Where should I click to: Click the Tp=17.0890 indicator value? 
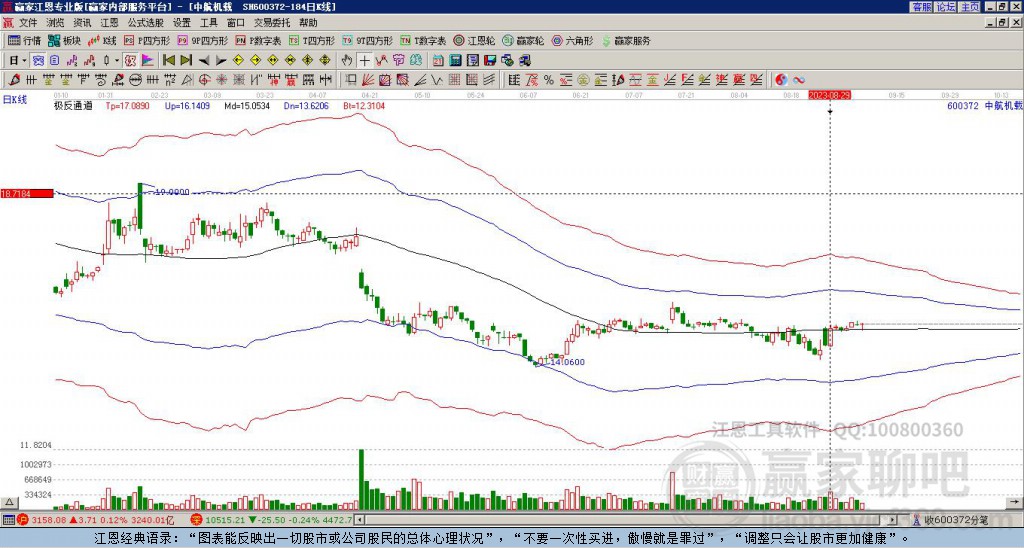(128, 105)
